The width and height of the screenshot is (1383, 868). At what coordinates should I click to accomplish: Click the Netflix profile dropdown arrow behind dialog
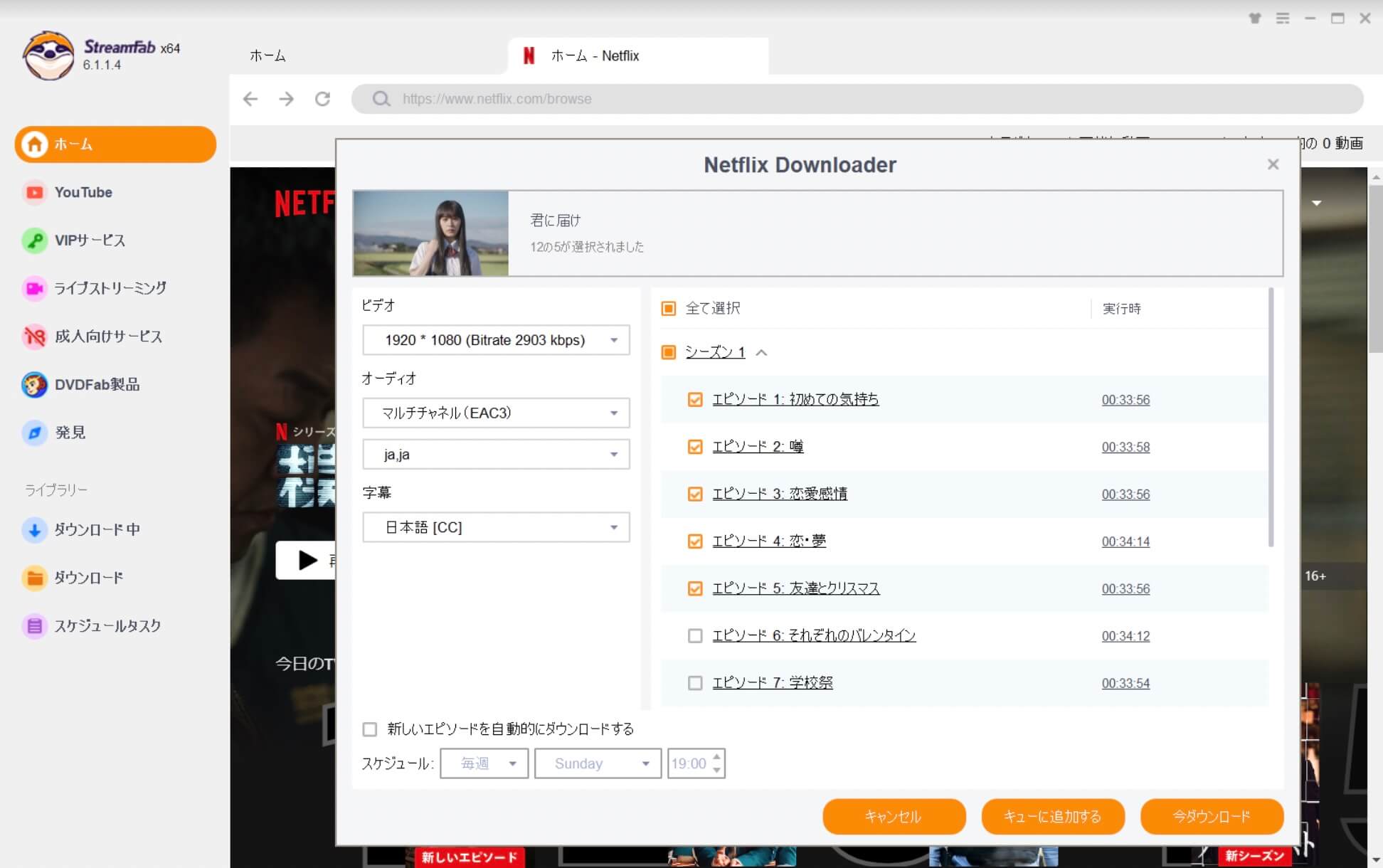point(1317,203)
